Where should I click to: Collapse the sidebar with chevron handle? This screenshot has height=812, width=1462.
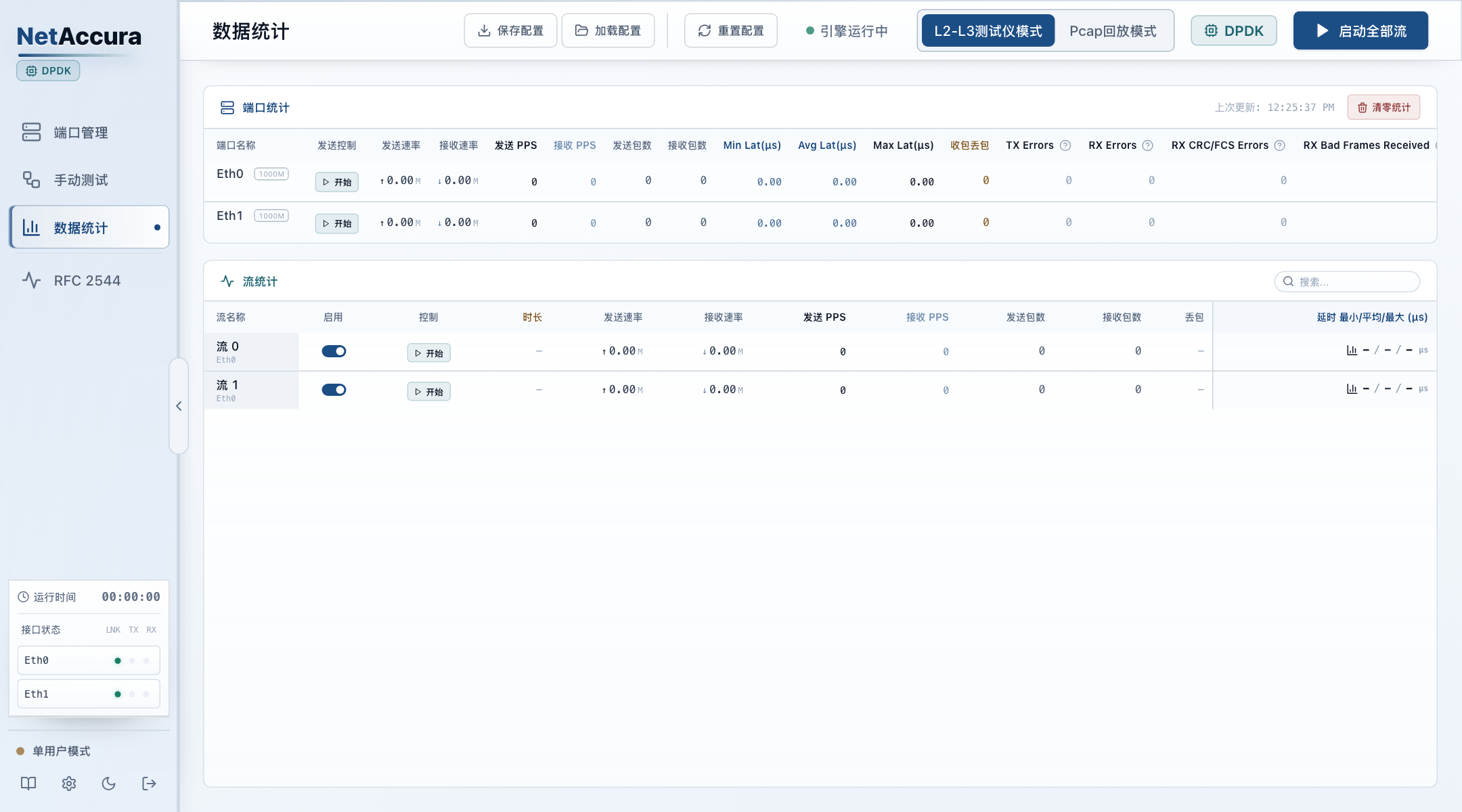(179, 406)
